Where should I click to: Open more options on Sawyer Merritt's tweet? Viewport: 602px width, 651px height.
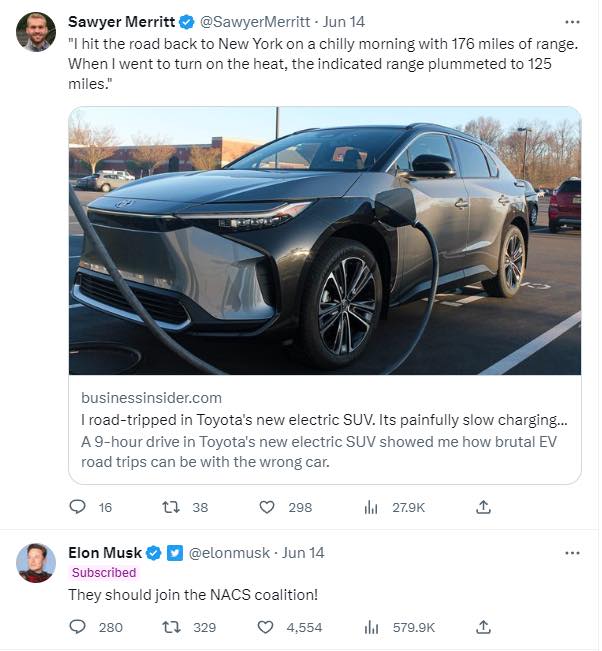(x=573, y=22)
